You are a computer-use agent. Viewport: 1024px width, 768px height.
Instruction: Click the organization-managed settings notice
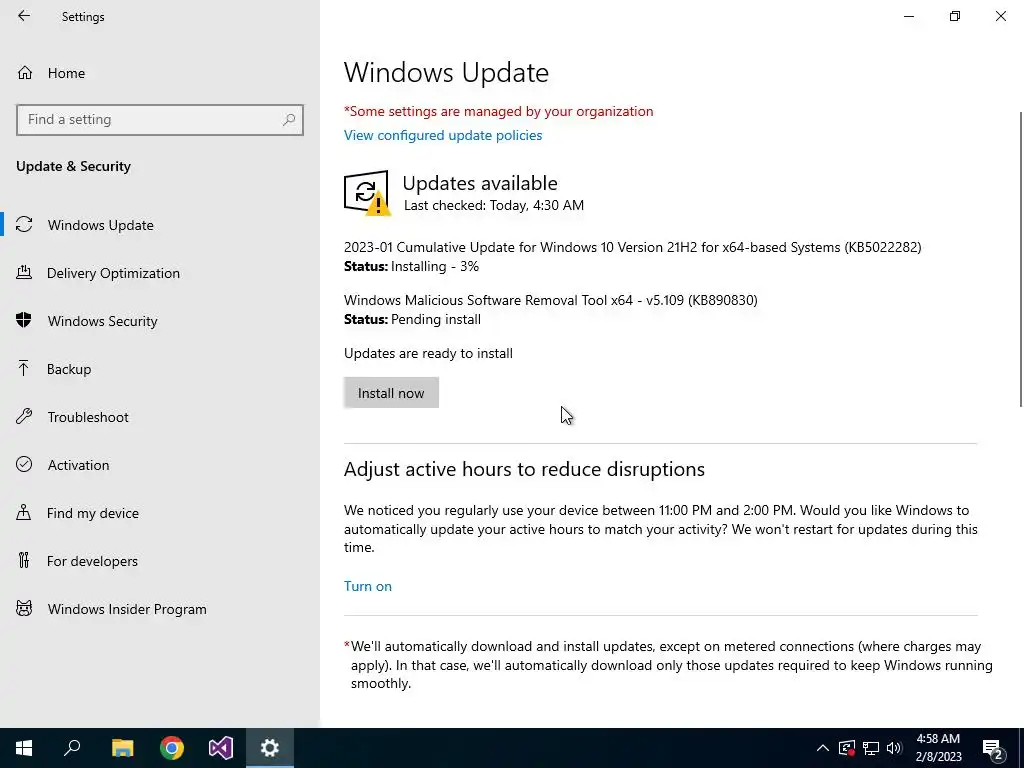pyautogui.click(x=498, y=111)
